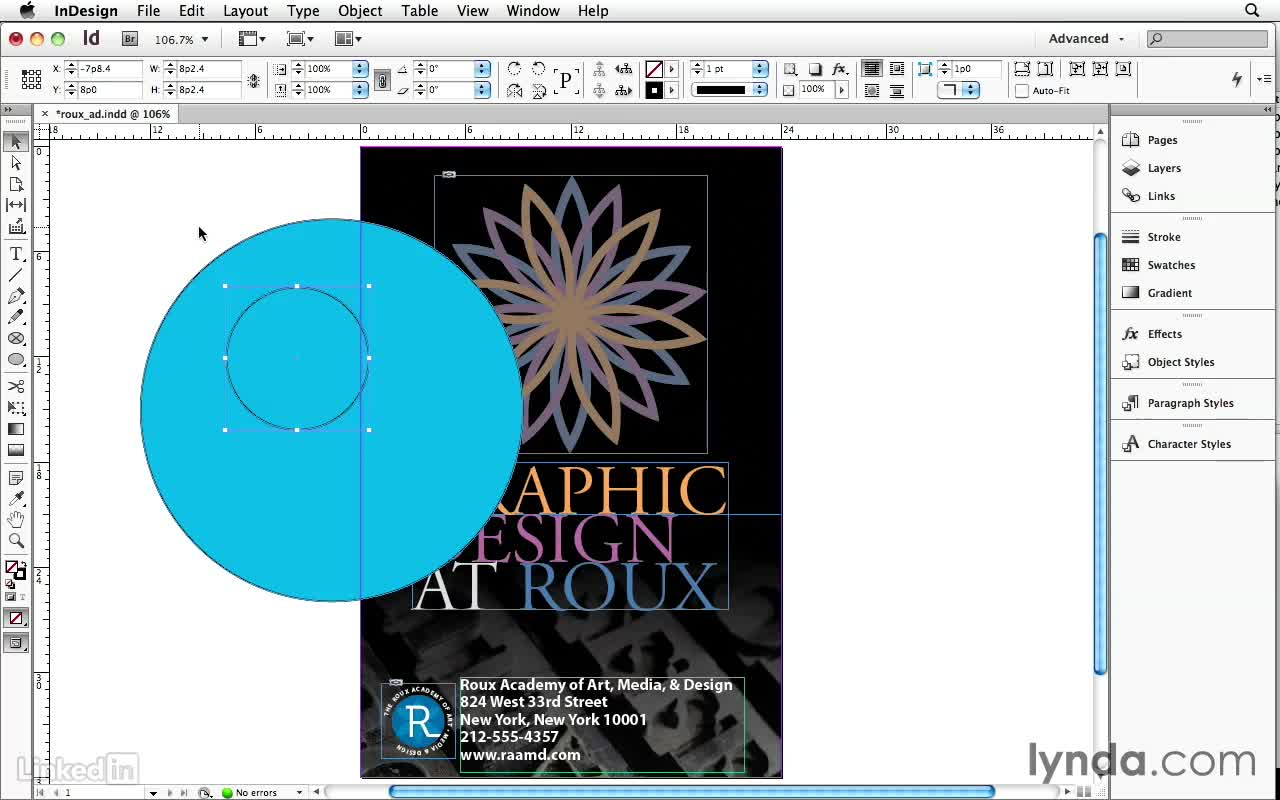Pick the Eyedropper tool
1280x800 pixels.
16,499
